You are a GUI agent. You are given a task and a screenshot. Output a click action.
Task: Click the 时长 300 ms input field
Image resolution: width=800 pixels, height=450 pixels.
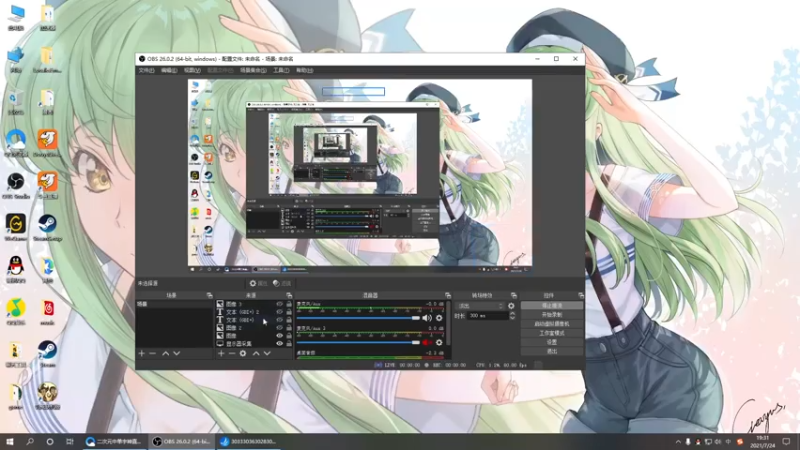487,316
